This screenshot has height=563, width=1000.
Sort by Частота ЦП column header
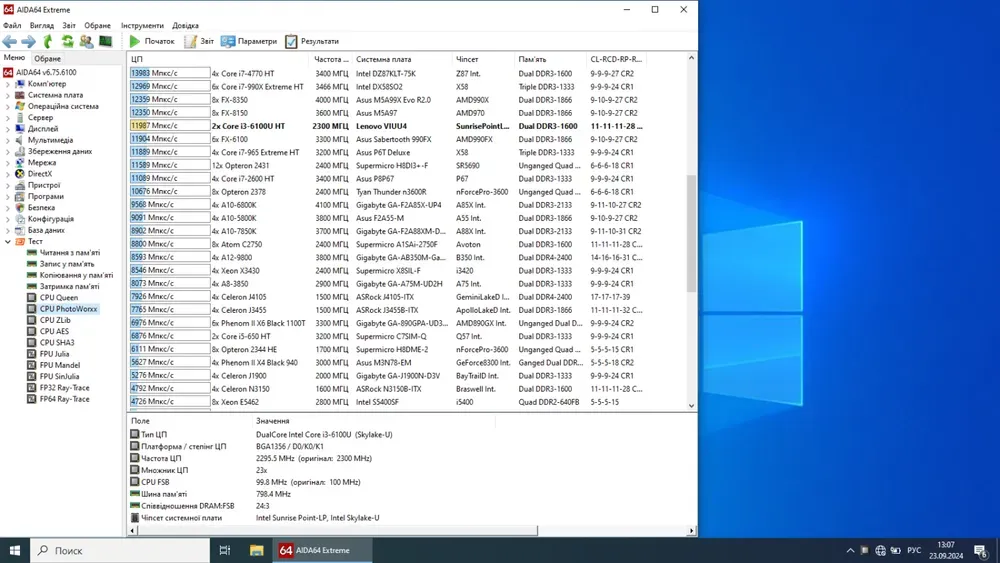coord(331,59)
